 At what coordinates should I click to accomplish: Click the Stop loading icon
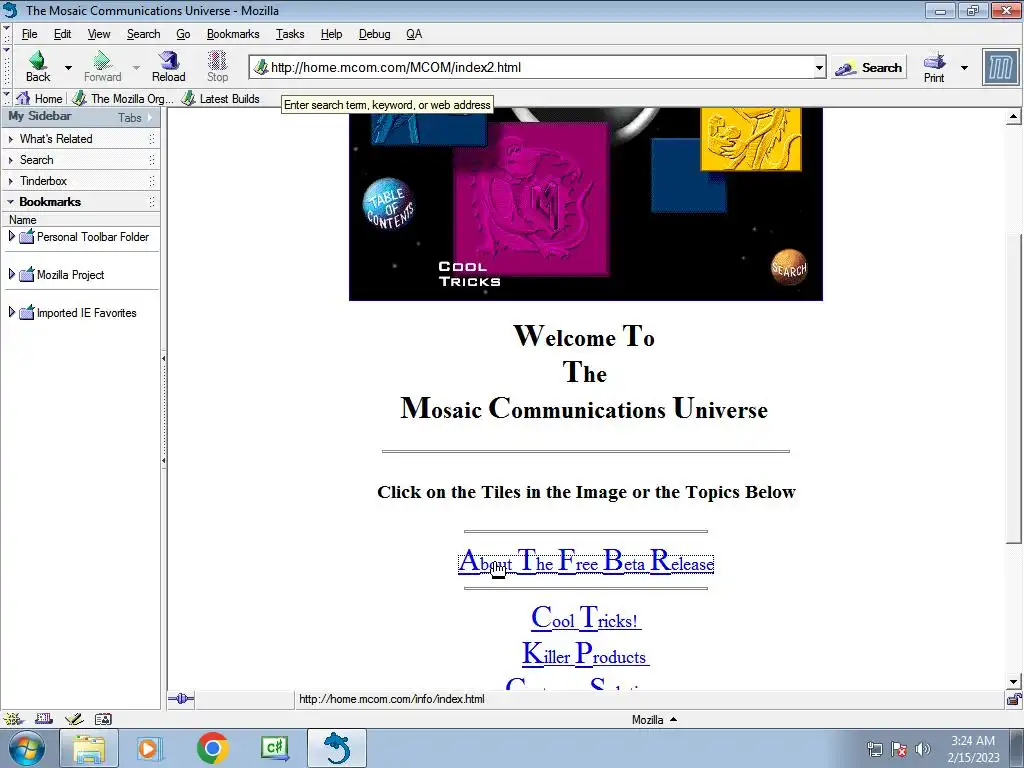[x=217, y=60]
